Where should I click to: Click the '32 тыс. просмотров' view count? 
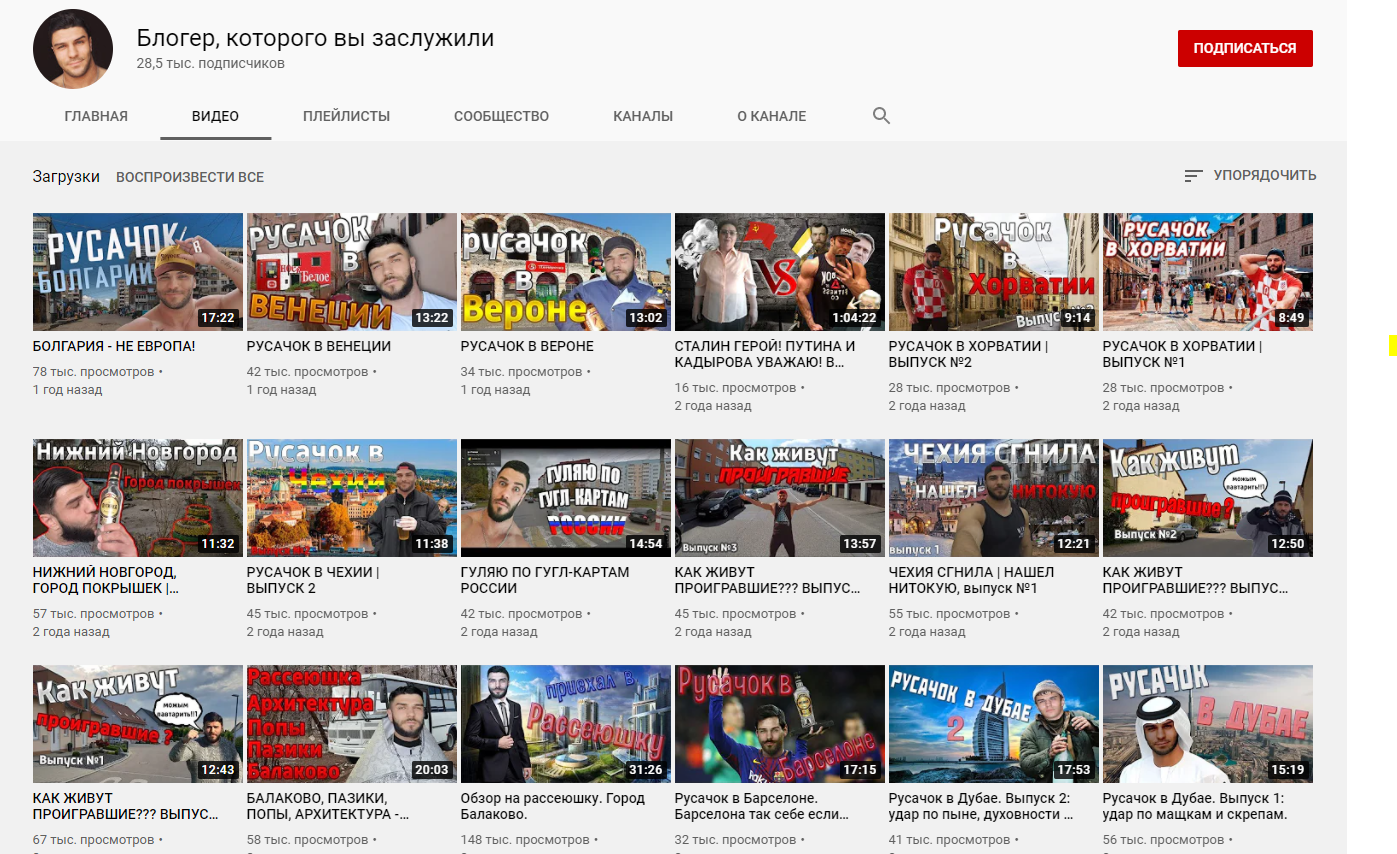pyautogui.click(x=736, y=840)
